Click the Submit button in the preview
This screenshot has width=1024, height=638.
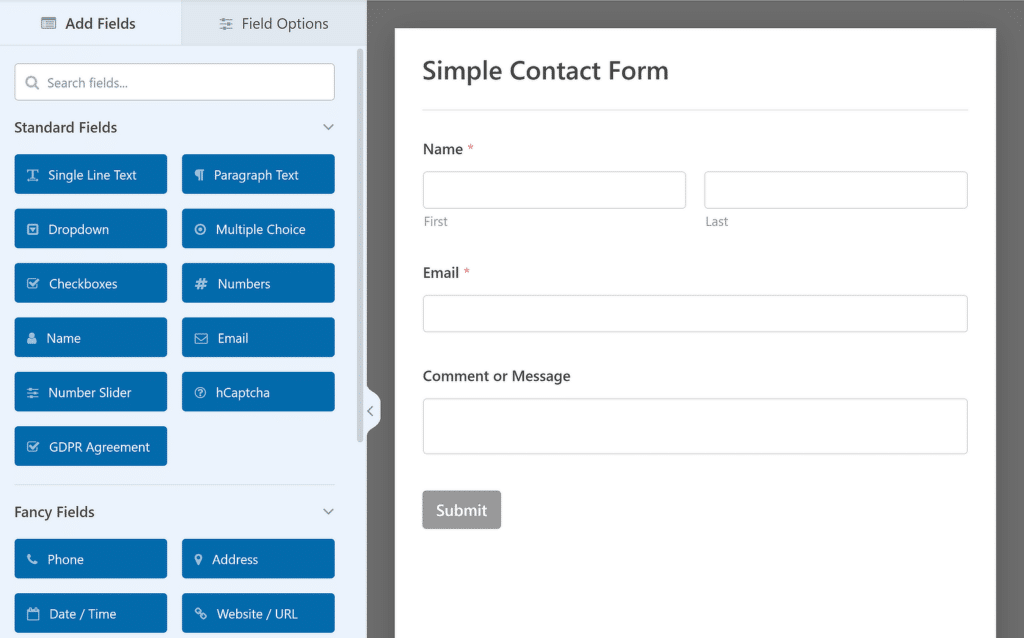click(461, 509)
